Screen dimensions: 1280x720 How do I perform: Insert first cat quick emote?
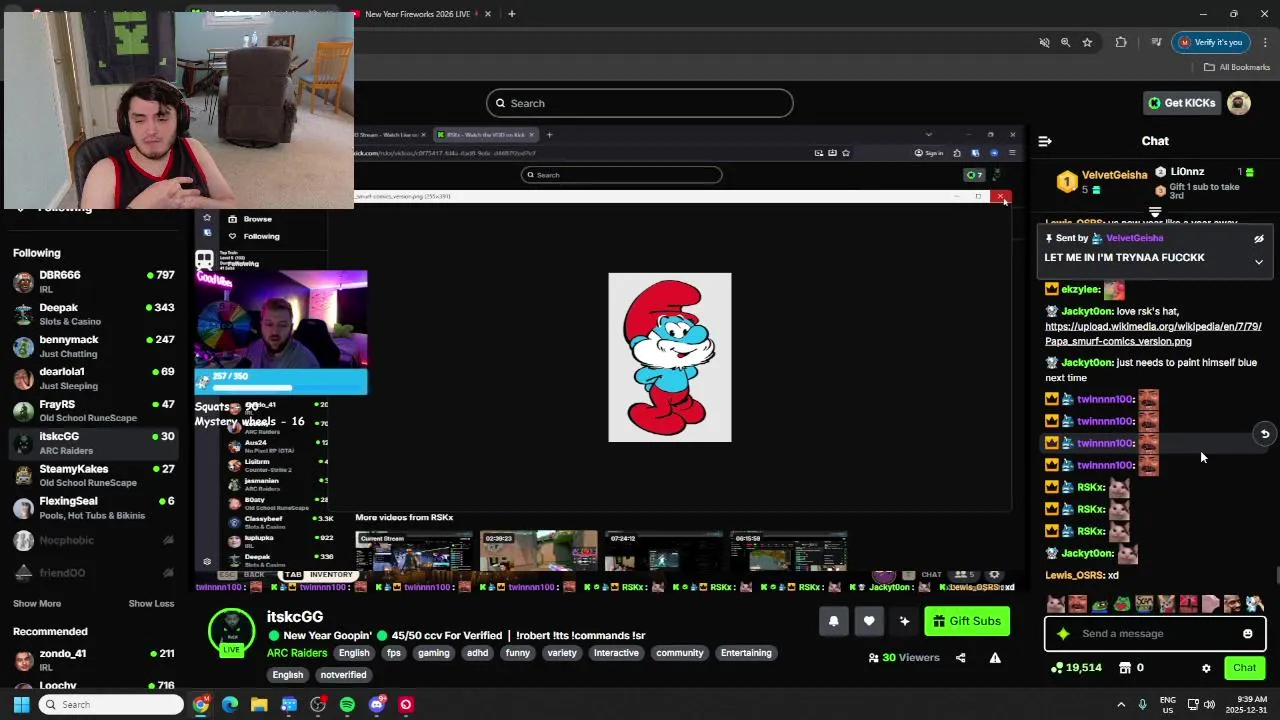1055,604
